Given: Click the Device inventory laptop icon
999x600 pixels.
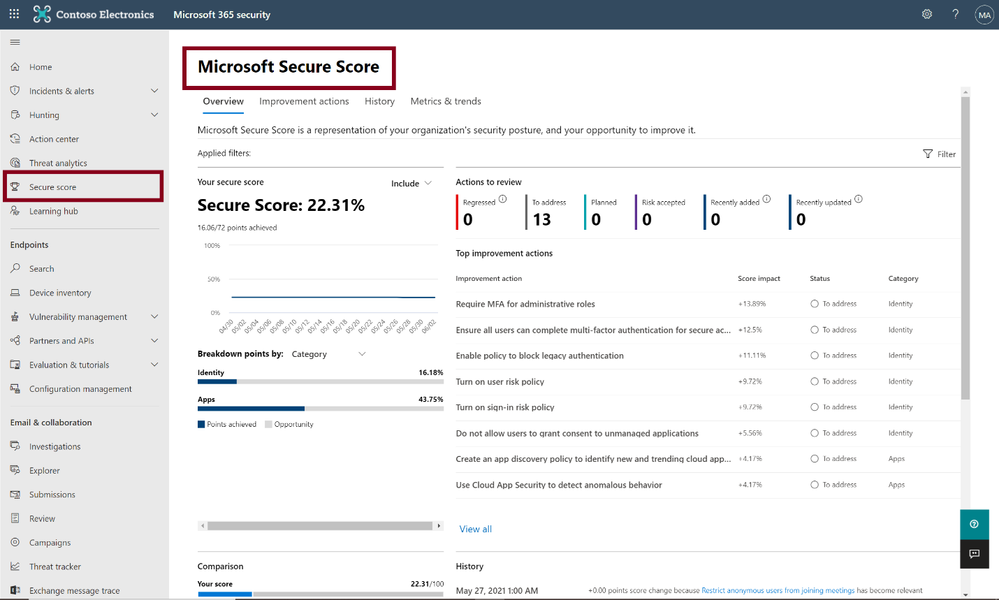Looking at the screenshot, I should pos(15,292).
